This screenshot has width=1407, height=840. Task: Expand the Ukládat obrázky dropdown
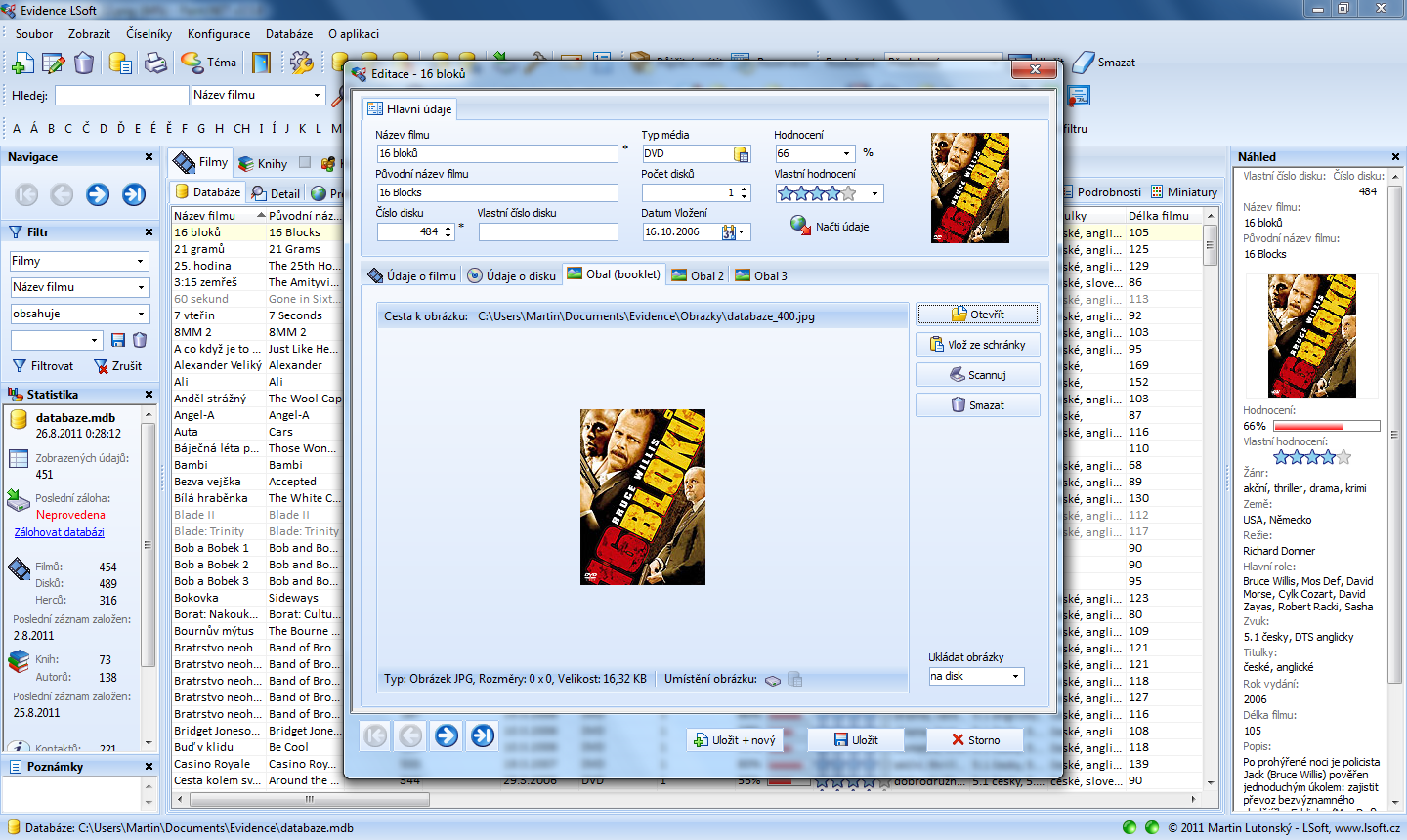(x=1015, y=677)
